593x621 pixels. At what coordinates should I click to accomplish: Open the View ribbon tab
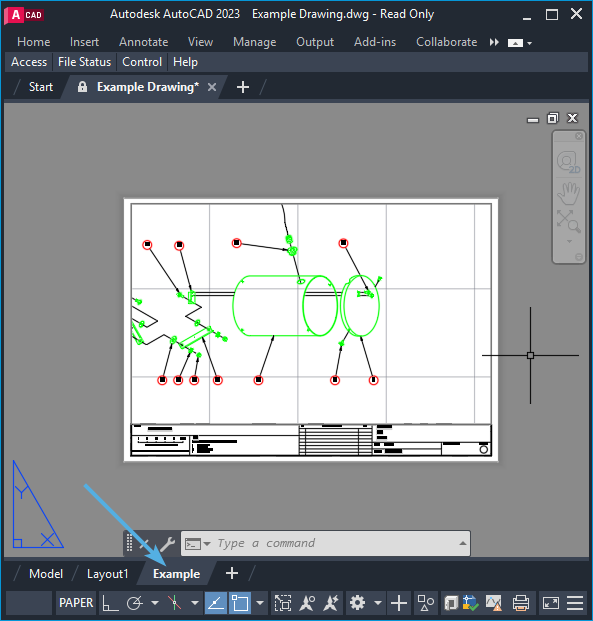[200, 42]
